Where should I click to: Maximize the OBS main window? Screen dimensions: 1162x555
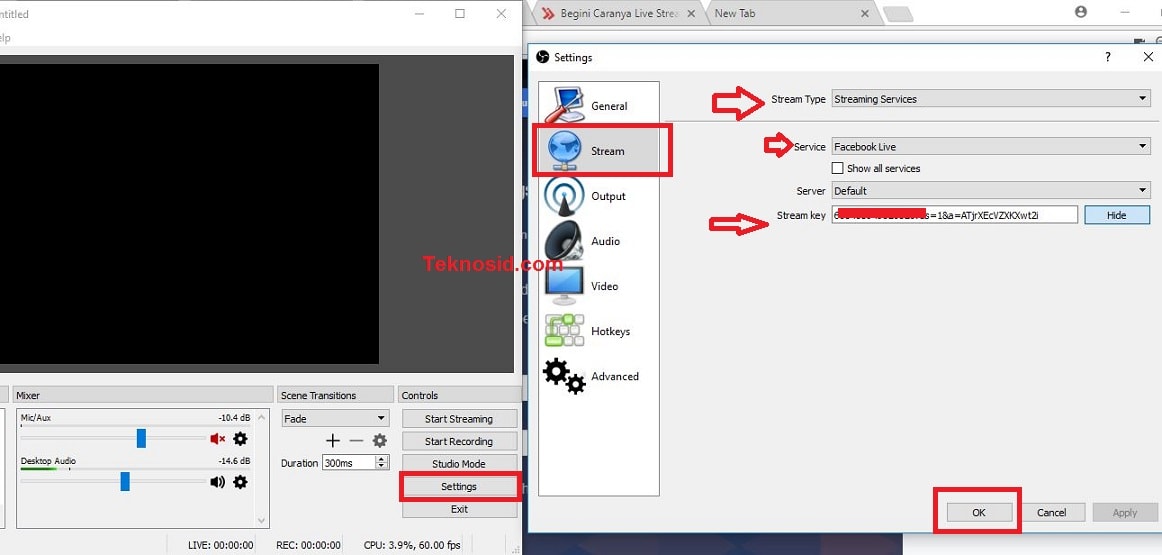pyautogui.click(x=459, y=13)
